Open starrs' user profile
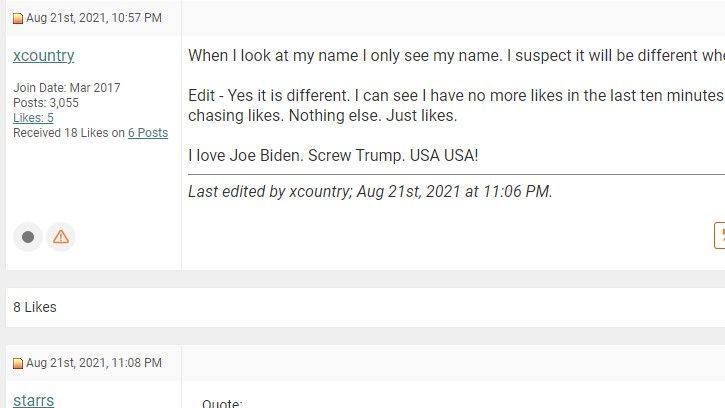 33,400
